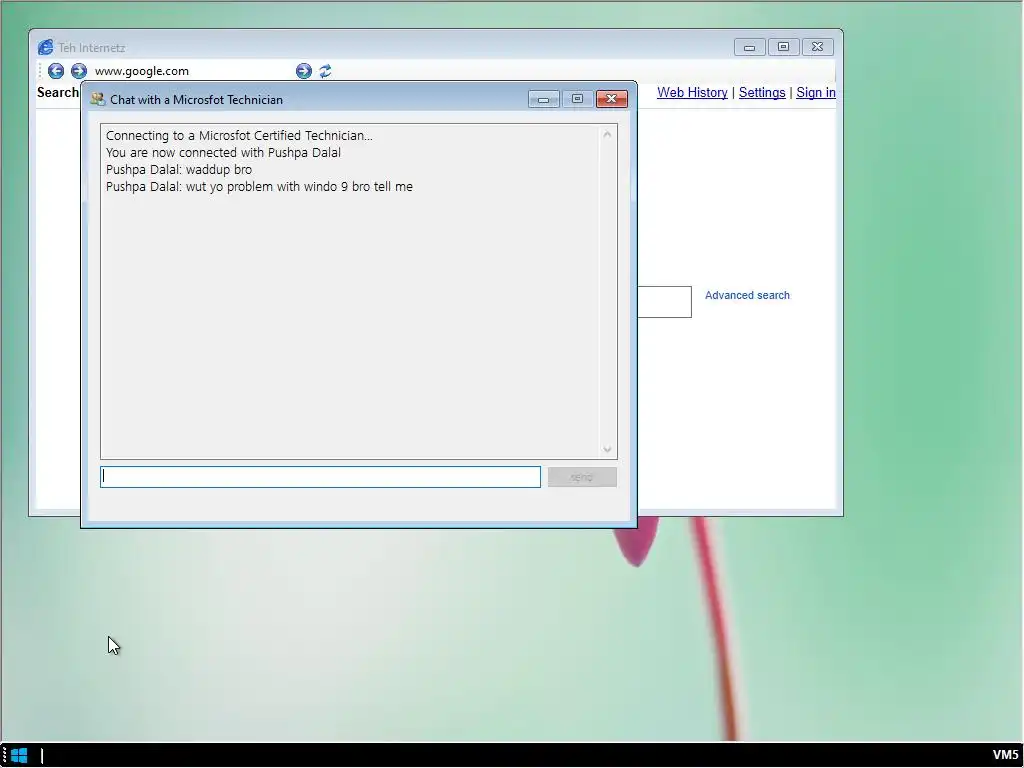Click the Sign in link

coord(816,93)
